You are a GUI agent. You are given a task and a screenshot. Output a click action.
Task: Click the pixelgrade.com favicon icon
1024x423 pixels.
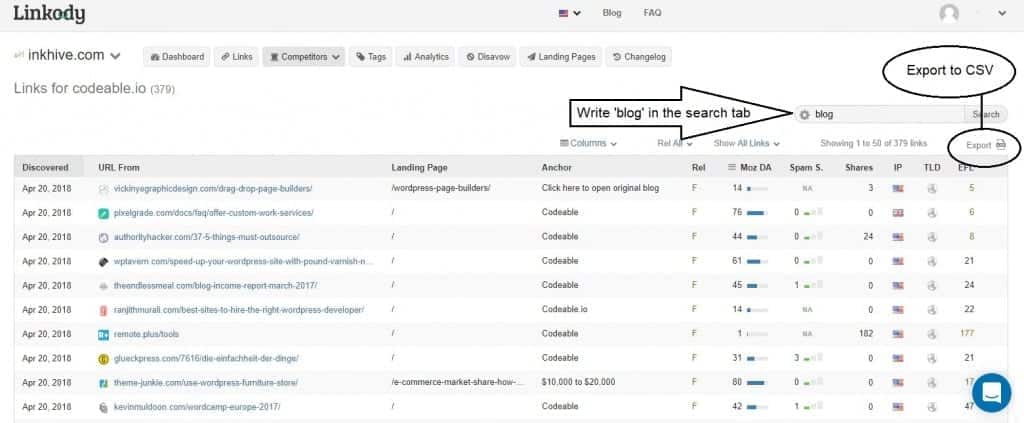[103, 213]
